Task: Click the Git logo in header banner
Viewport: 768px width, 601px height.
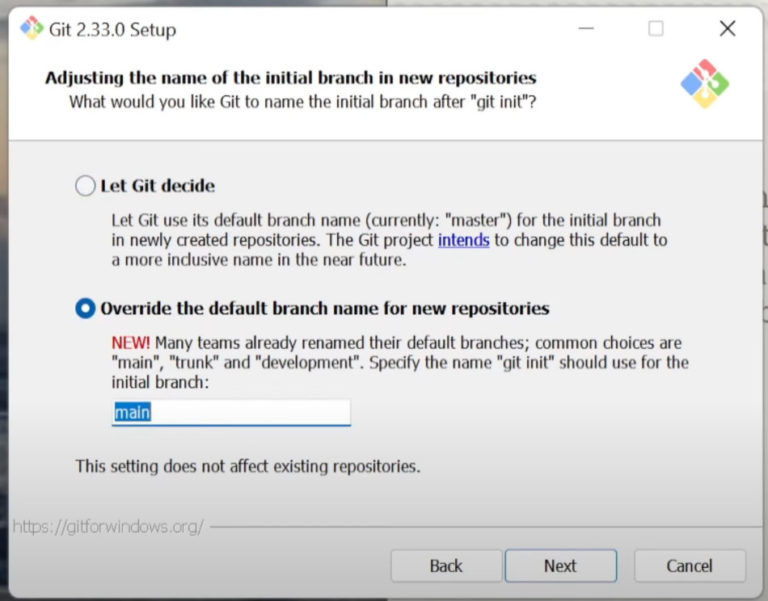Action: point(705,84)
